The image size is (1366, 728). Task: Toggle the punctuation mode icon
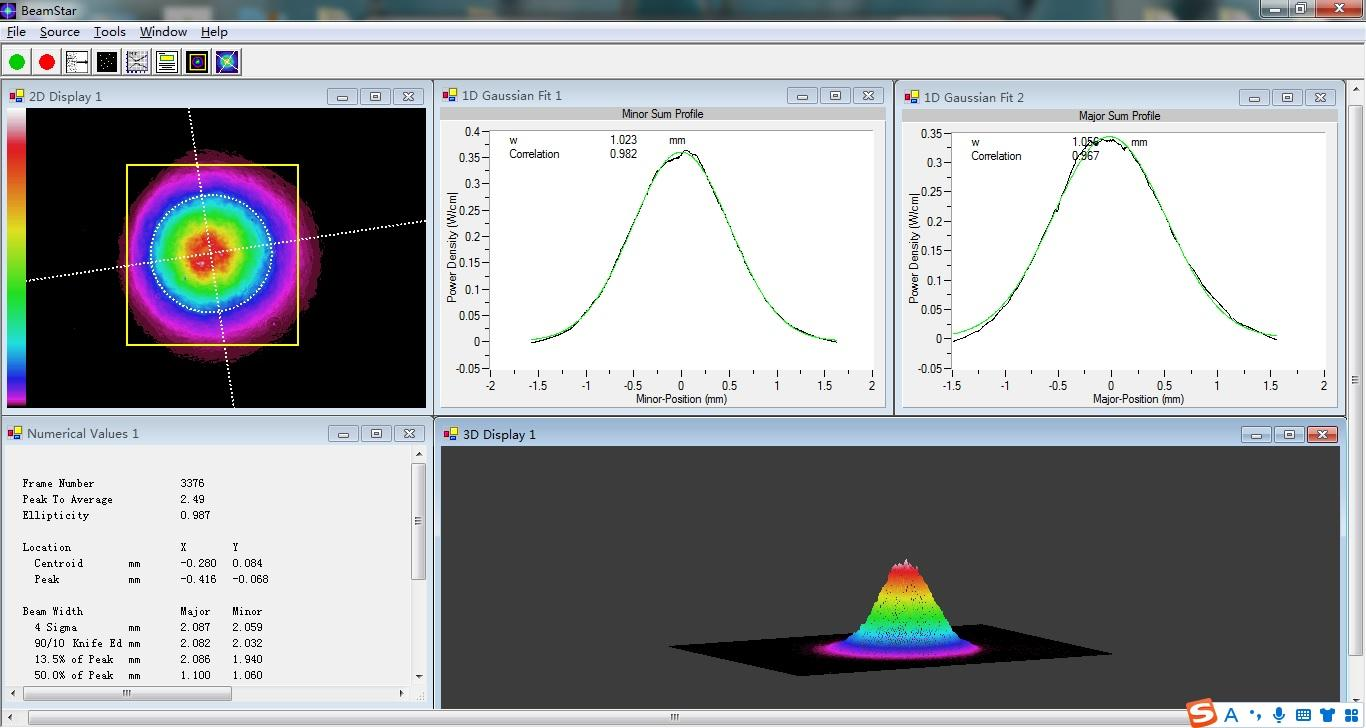(x=1255, y=714)
